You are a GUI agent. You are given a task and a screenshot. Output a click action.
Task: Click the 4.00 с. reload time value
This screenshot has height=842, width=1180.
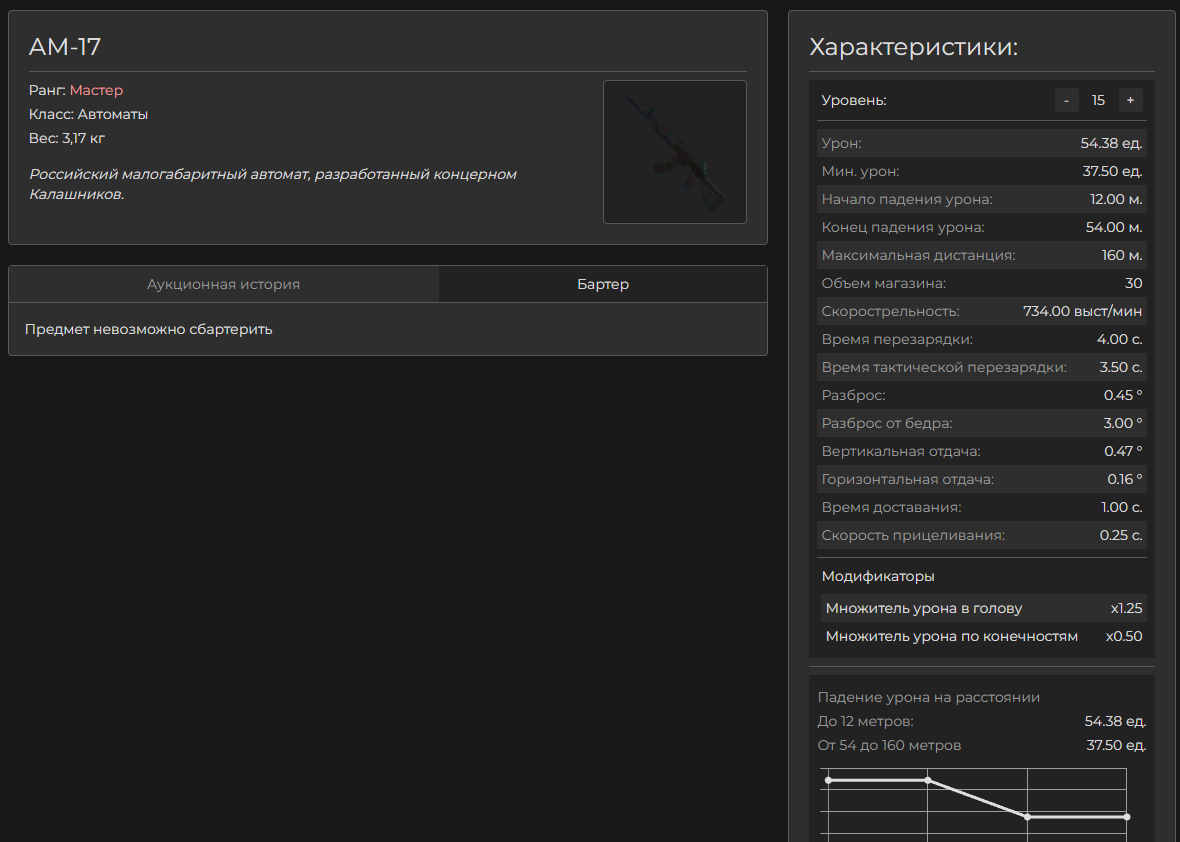pos(1120,339)
